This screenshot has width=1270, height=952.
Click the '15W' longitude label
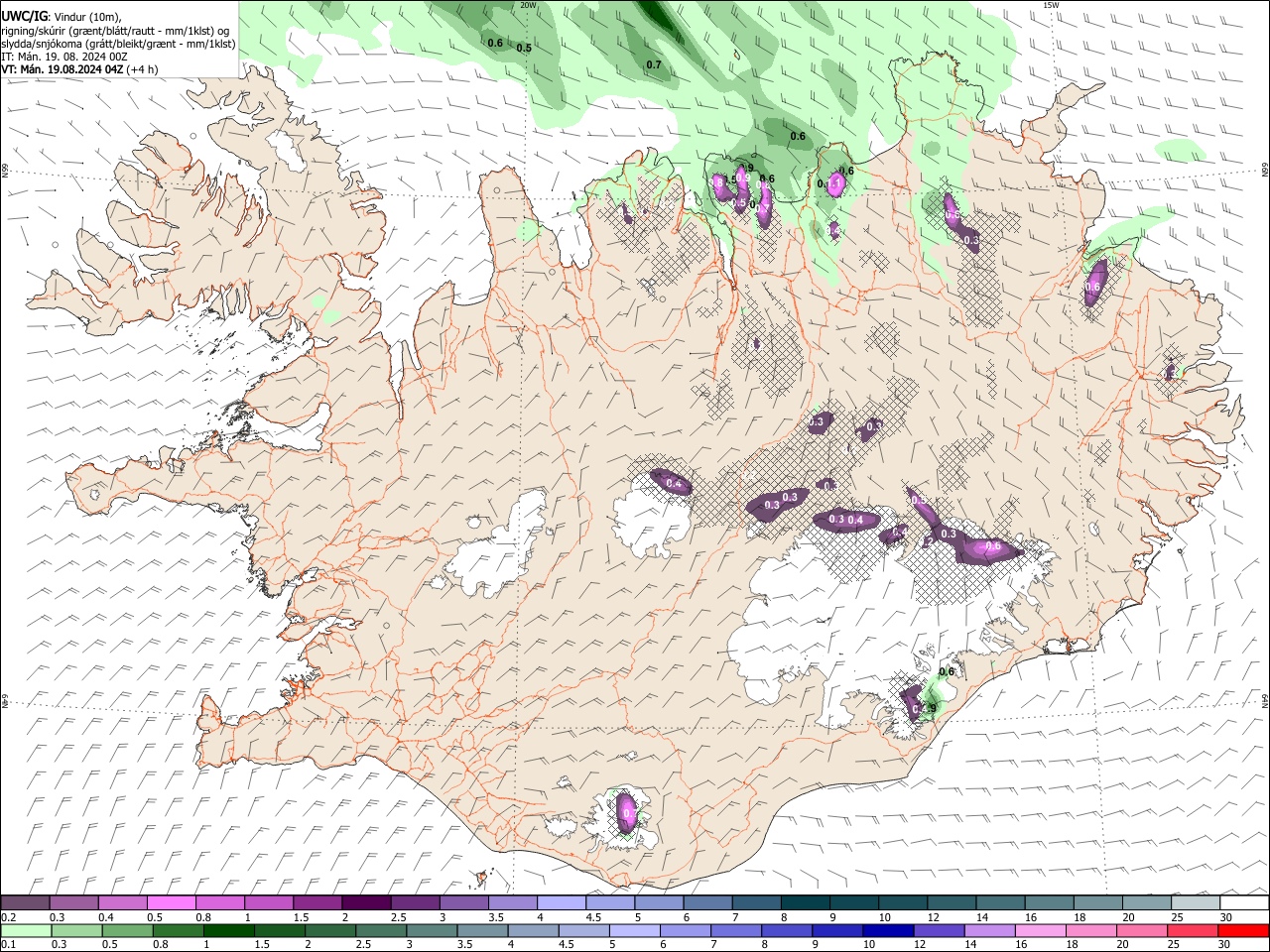(x=1051, y=5)
